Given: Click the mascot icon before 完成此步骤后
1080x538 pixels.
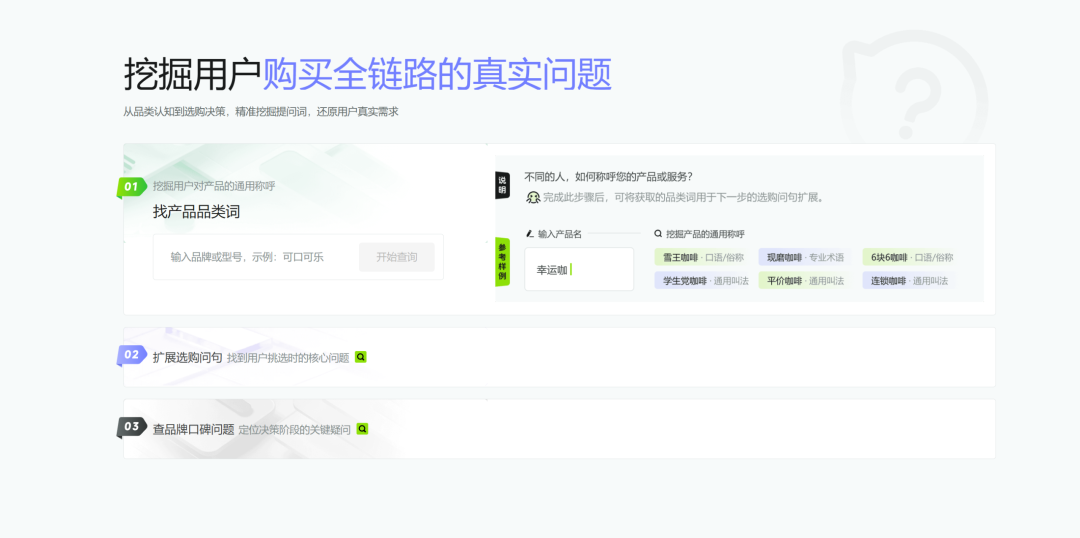Looking at the screenshot, I should (532, 197).
